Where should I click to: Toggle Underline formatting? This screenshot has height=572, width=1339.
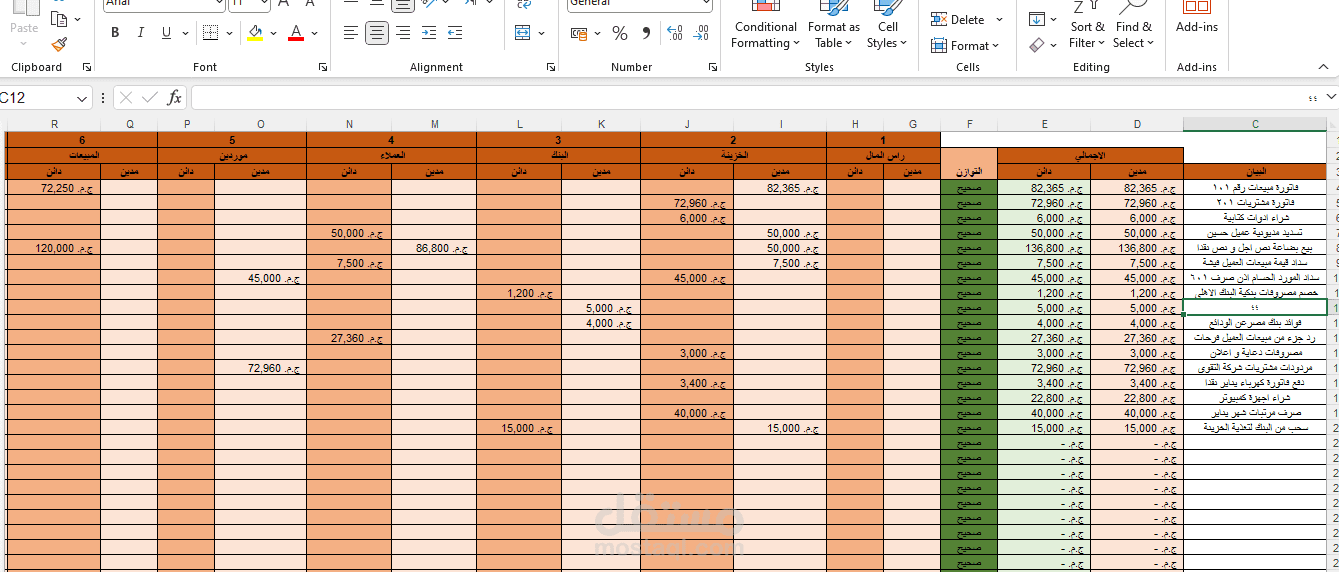pyautogui.click(x=165, y=33)
